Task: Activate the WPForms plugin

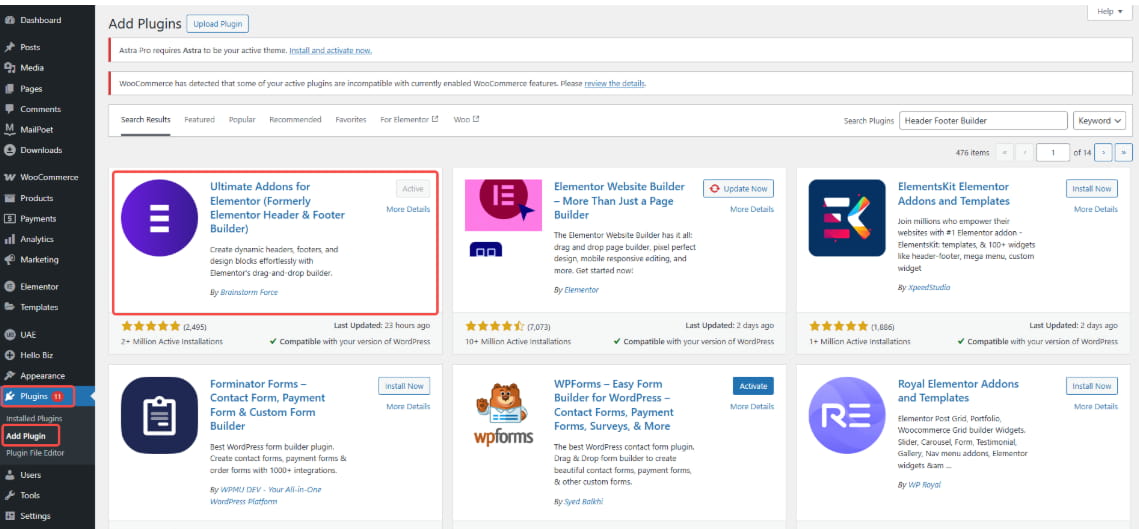Action: [753, 386]
